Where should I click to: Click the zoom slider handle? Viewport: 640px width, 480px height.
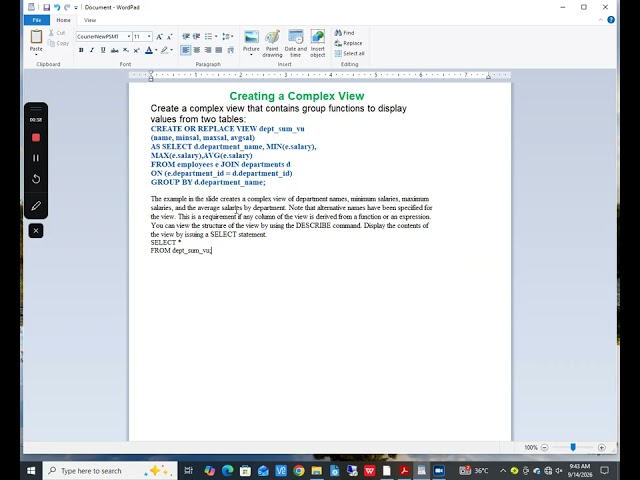573,448
